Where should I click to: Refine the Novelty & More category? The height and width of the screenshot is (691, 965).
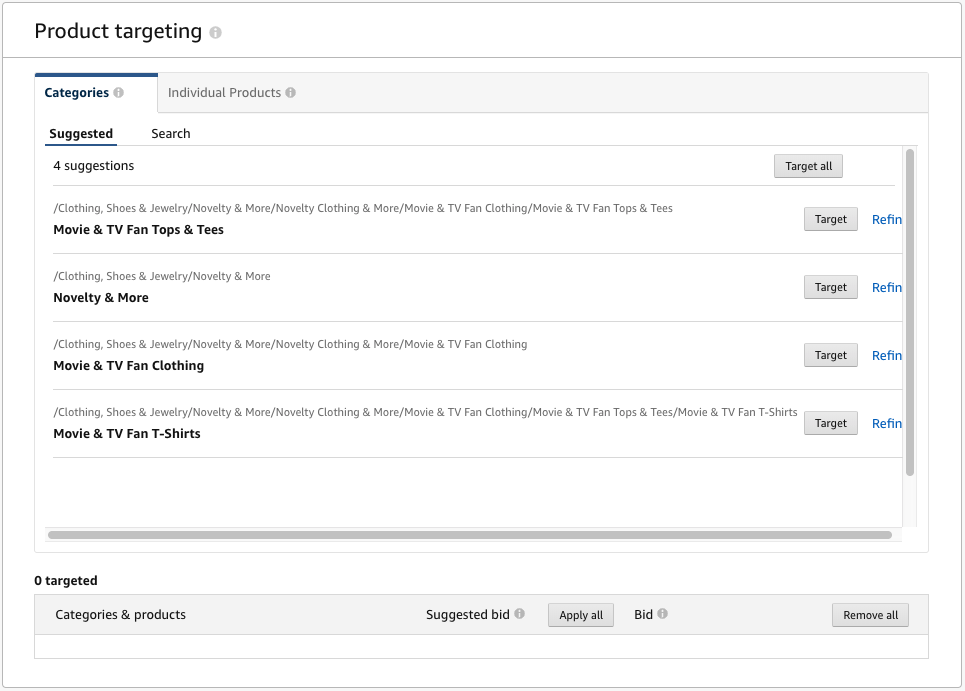tap(887, 287)
